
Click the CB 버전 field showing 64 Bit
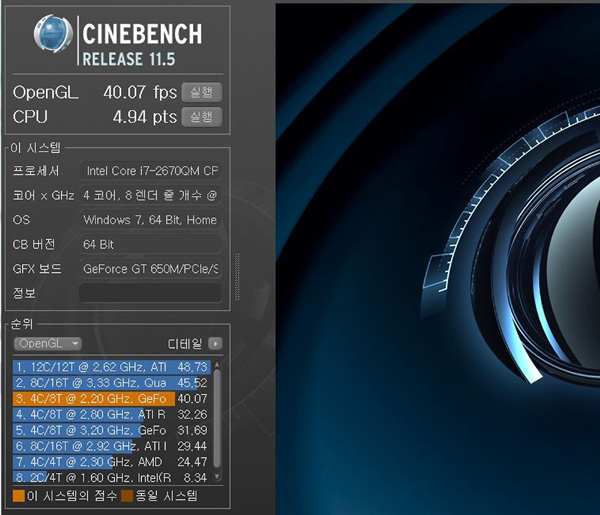150,244
